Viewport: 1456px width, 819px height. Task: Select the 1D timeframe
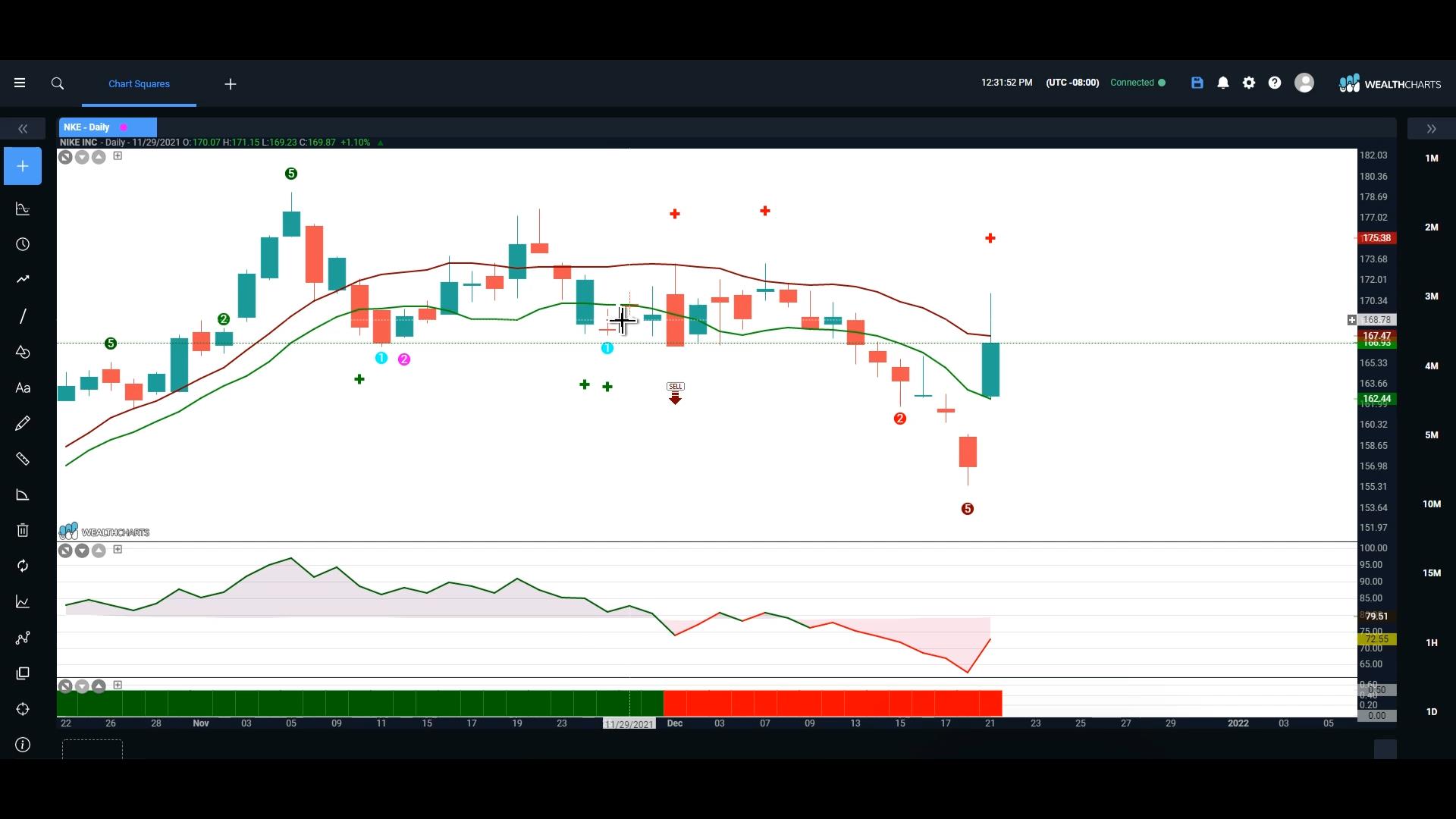click(1432, 711)
